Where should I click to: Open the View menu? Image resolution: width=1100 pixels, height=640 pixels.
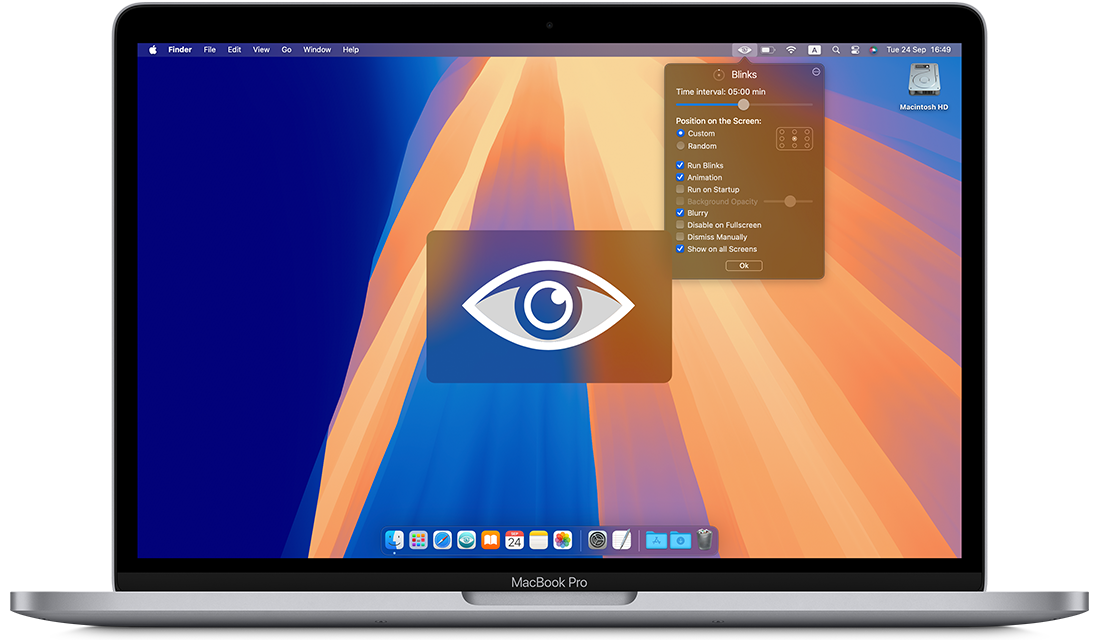point(261,49)
